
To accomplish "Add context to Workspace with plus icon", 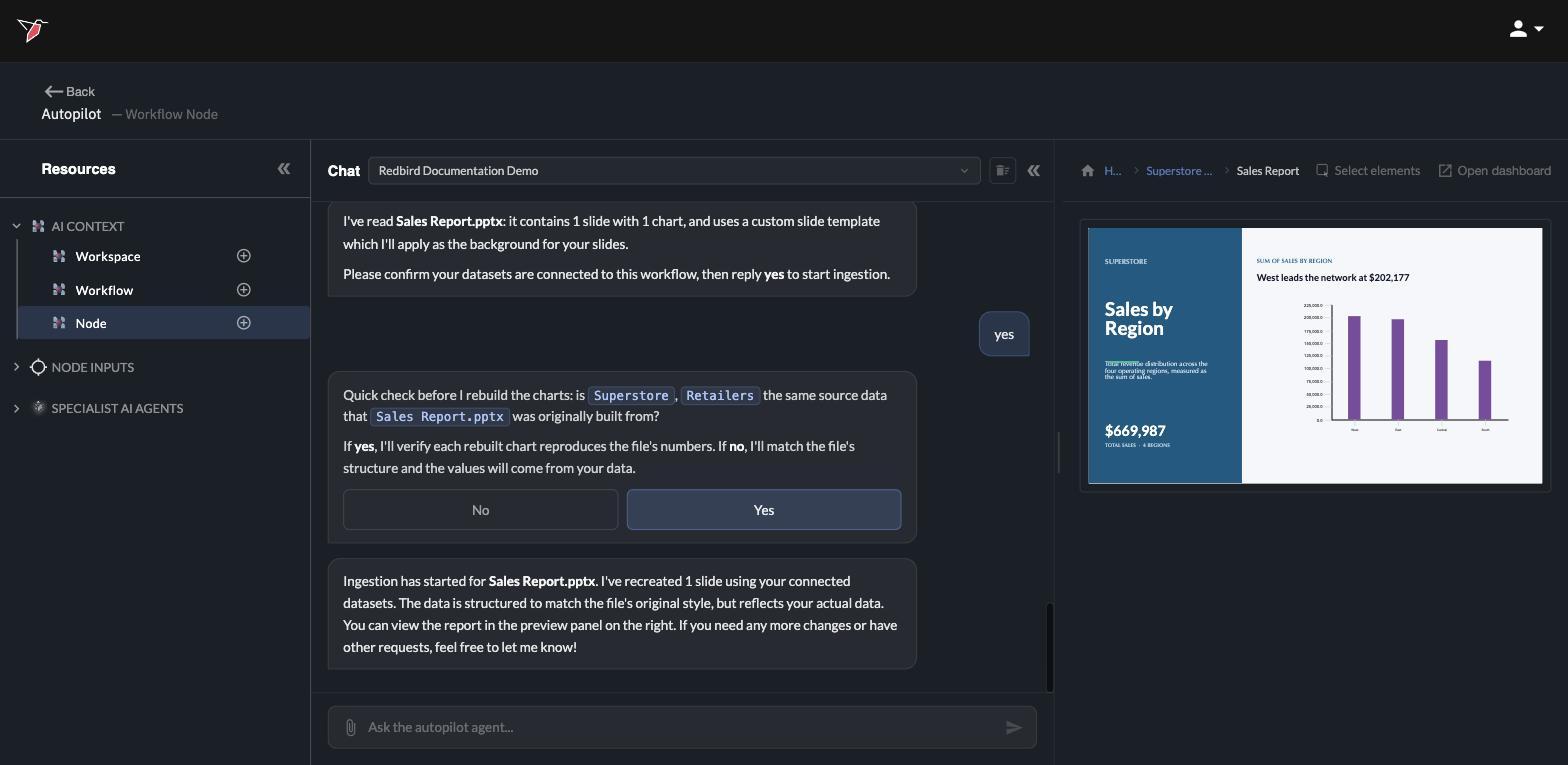I will [243, 256].
